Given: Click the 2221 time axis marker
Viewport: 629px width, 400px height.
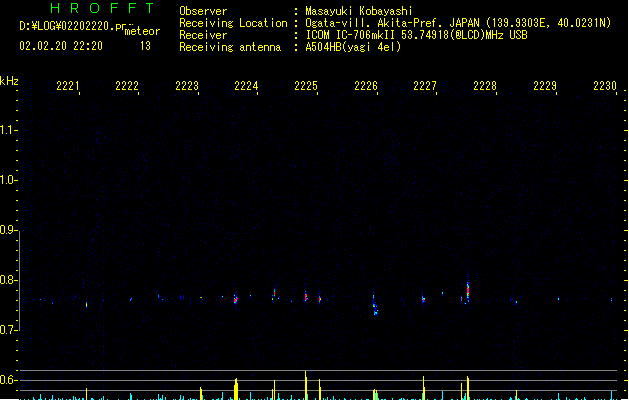Looking at the screenshot, I should pos(67,86).
